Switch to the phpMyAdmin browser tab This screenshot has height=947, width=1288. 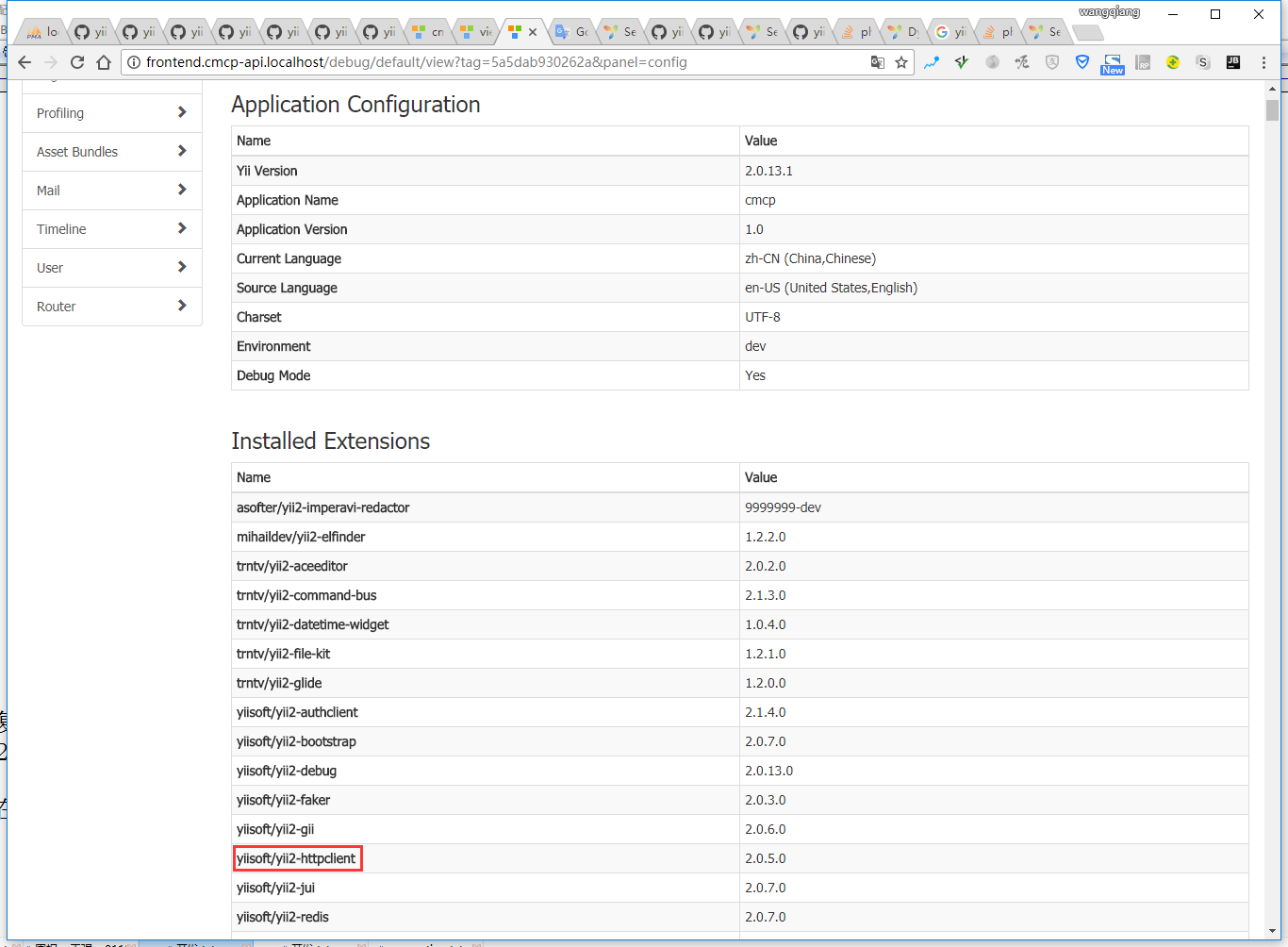tap(42, 32)
